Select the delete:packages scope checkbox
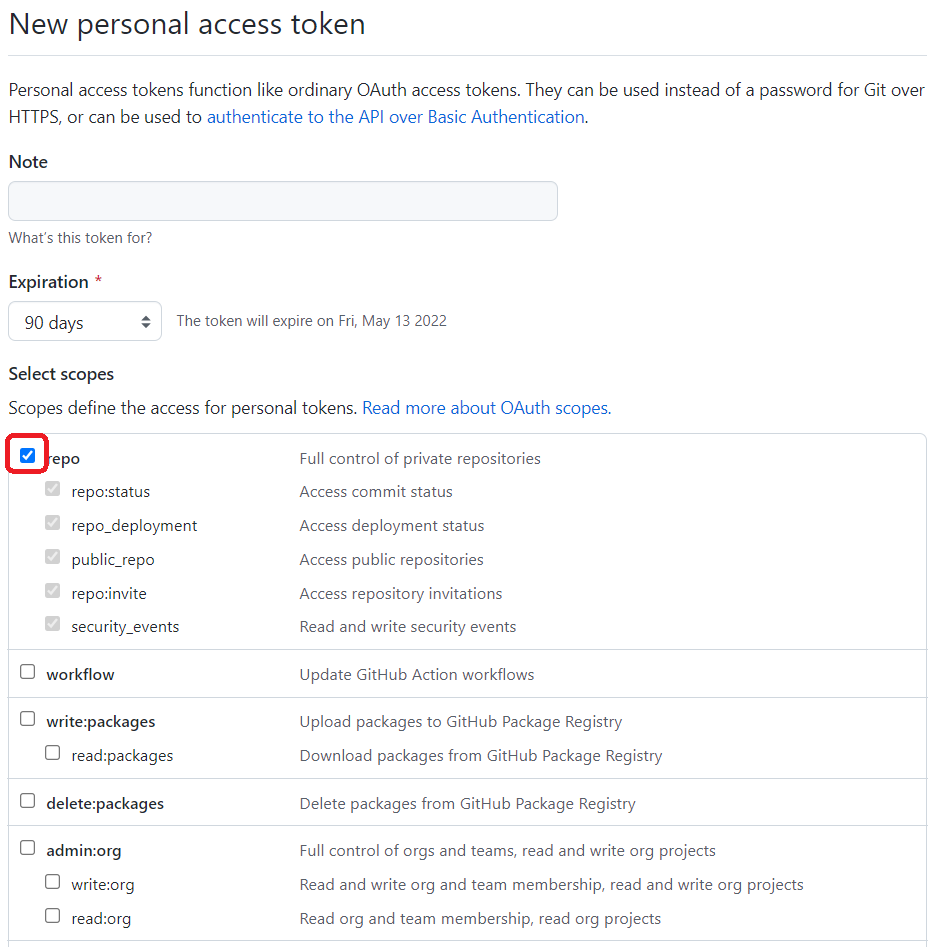This screenshot has width=933, height=947. (28, 801)
